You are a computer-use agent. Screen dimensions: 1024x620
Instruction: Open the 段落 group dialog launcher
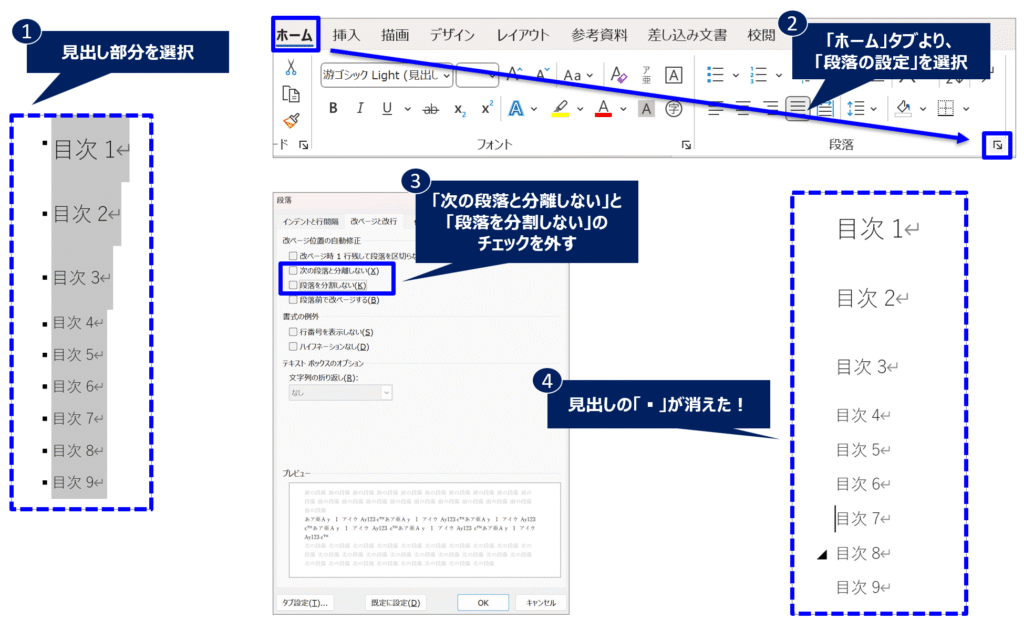click(x=997, y=145)
